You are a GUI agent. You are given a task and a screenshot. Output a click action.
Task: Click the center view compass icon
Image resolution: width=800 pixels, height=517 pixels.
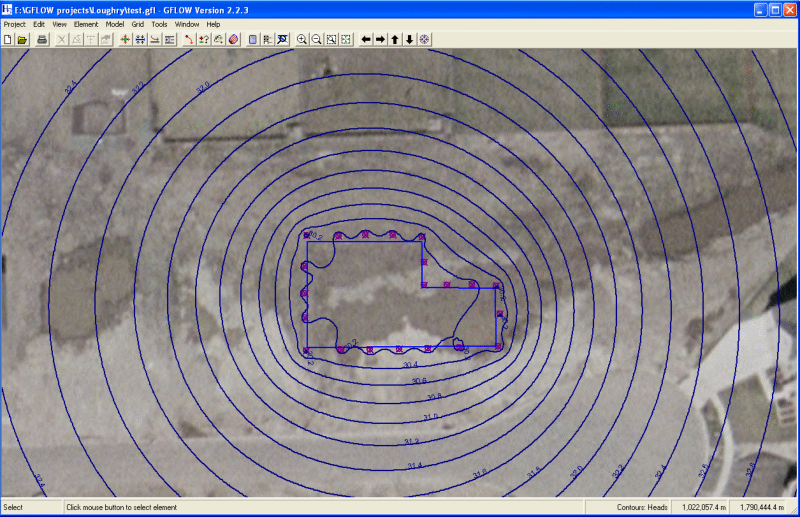(424, 39)
